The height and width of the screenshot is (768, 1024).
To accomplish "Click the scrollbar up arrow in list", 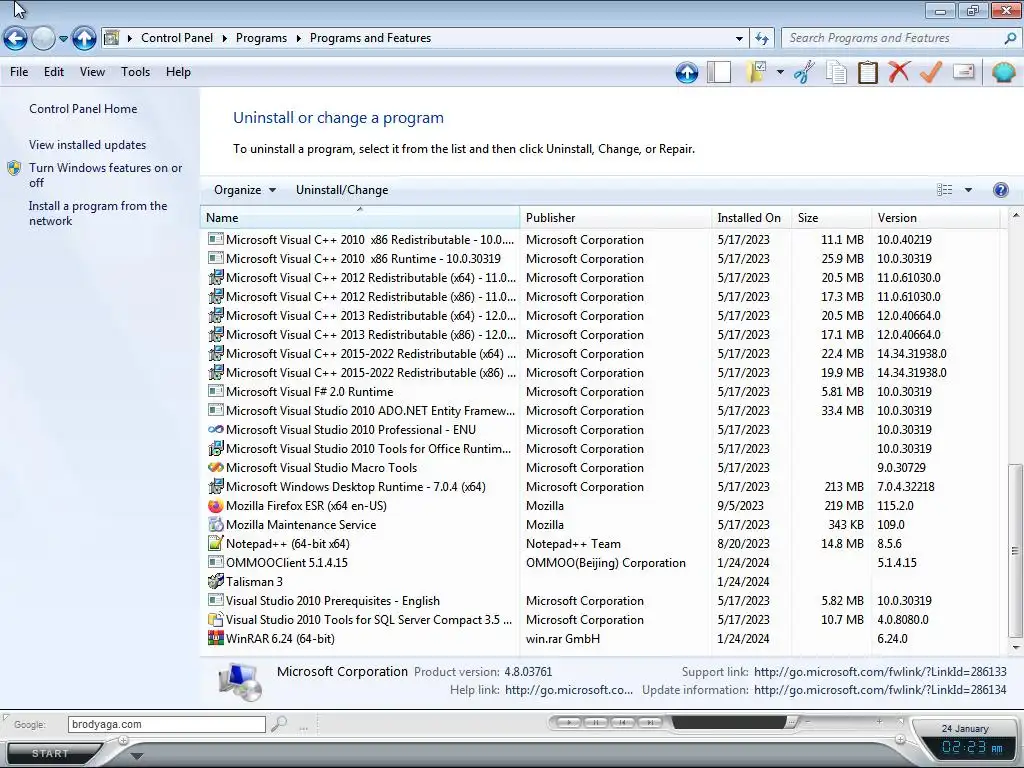I will (x=1016, y=215).
